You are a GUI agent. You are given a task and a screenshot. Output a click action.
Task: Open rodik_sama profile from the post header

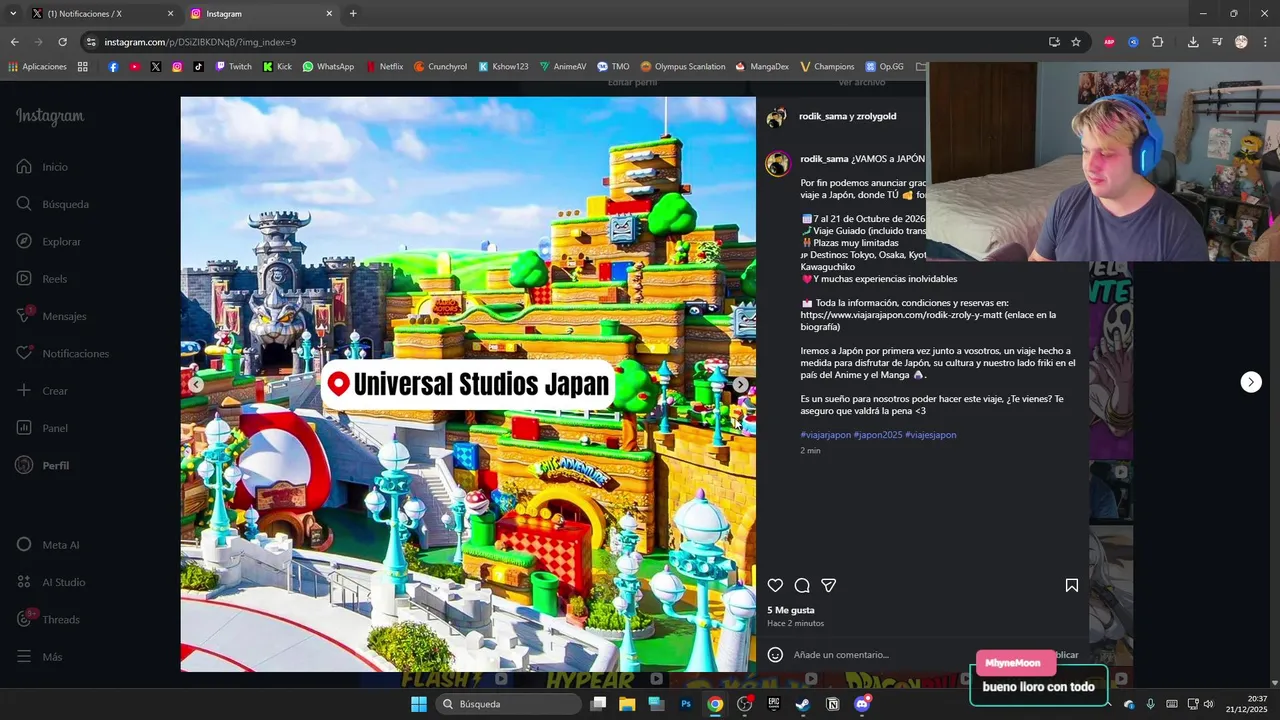click(x=823, y=116)
